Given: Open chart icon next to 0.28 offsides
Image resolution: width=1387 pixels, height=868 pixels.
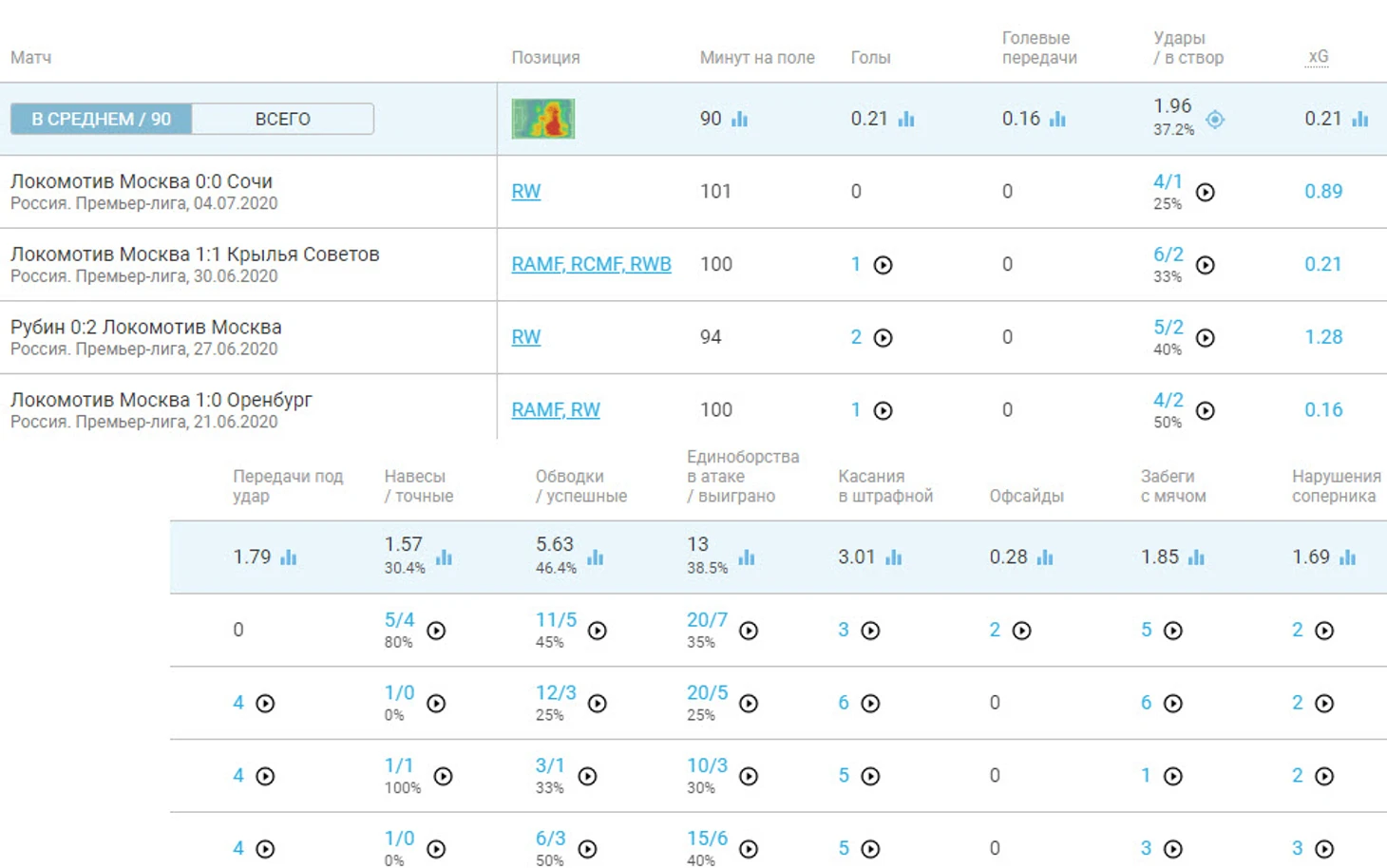Looking at the screenshot, I should coord(1045,557).
